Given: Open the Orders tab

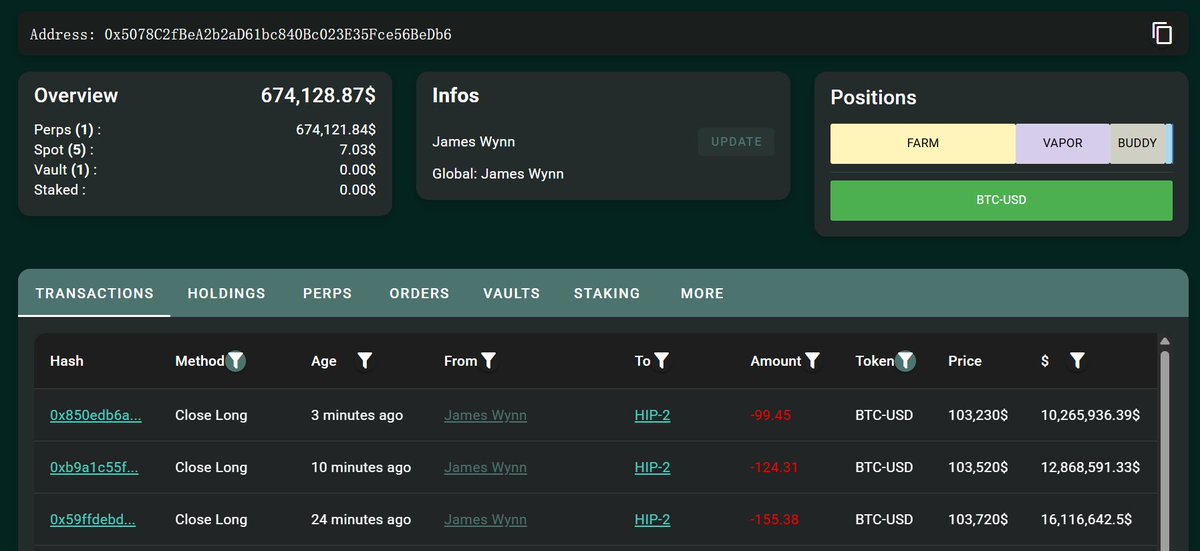Looking at the screenshot, I should coord(419,293).
